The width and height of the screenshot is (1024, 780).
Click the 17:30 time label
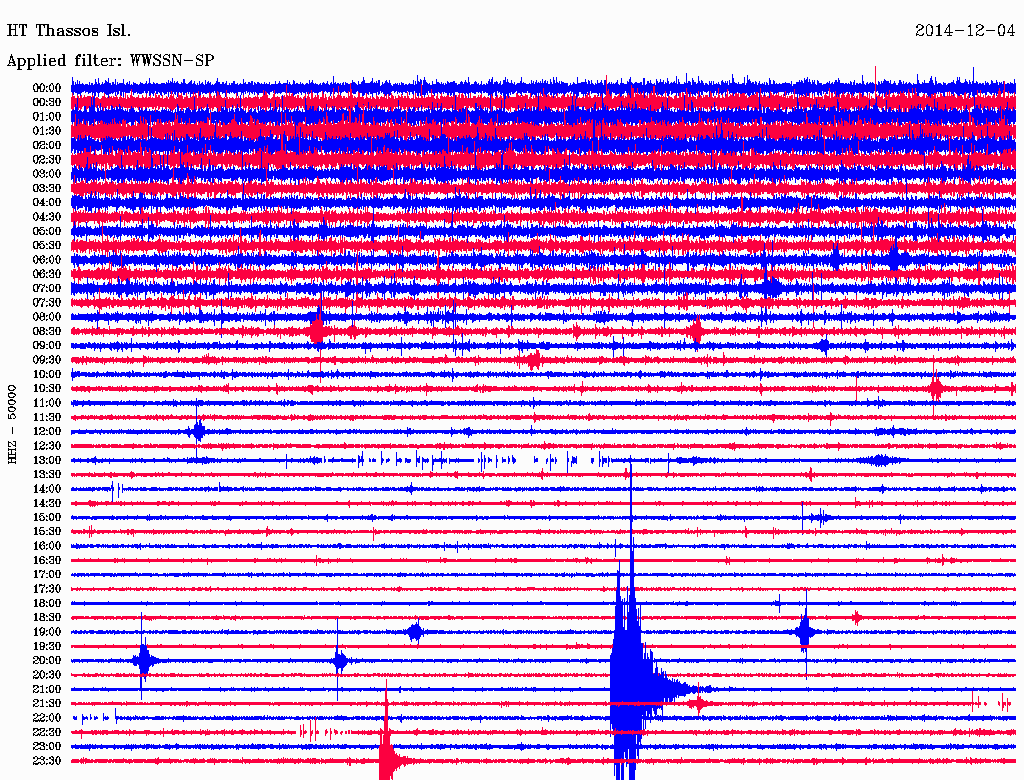(47, 589)
